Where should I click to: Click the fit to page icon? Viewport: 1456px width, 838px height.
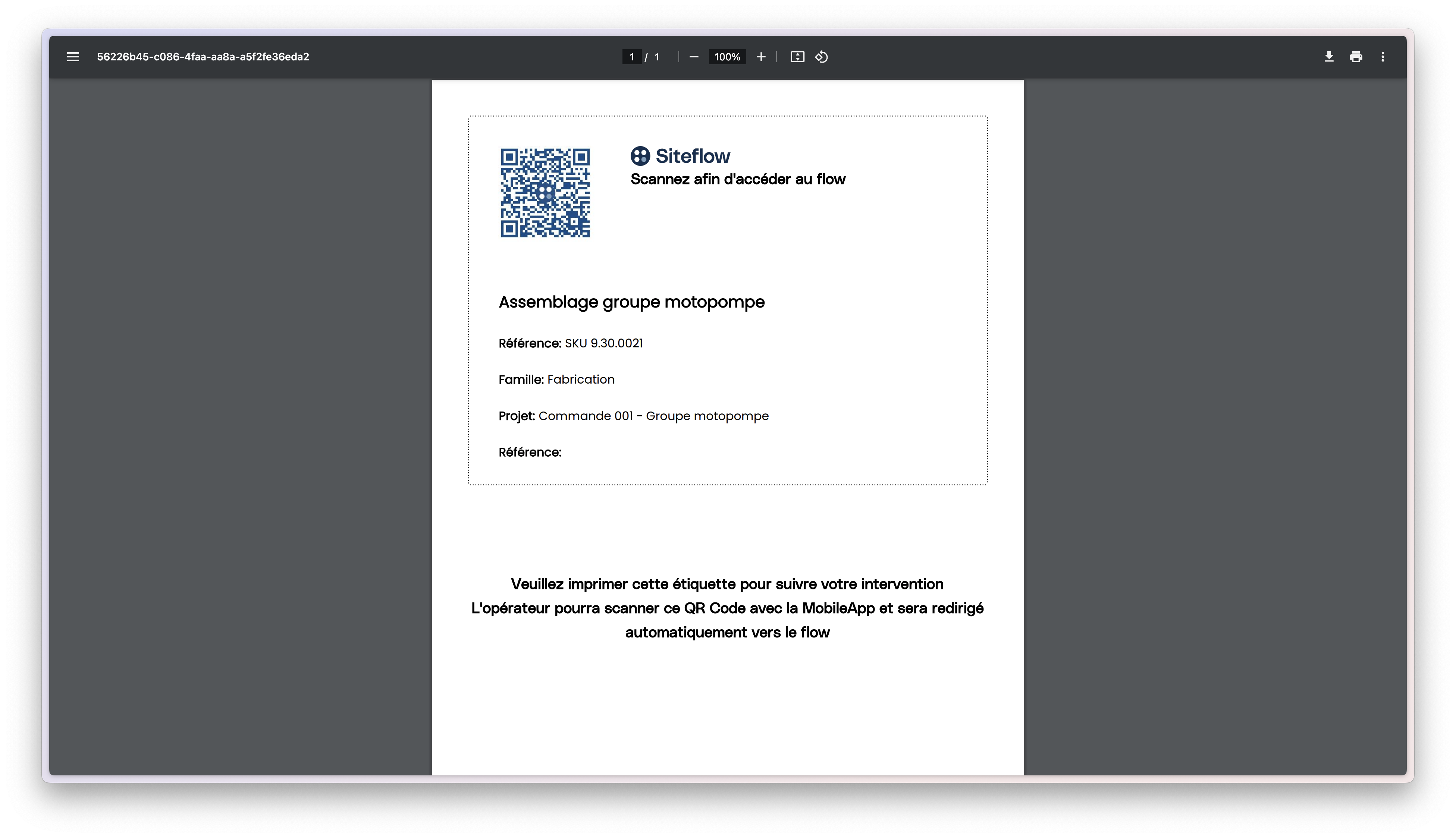797,57
